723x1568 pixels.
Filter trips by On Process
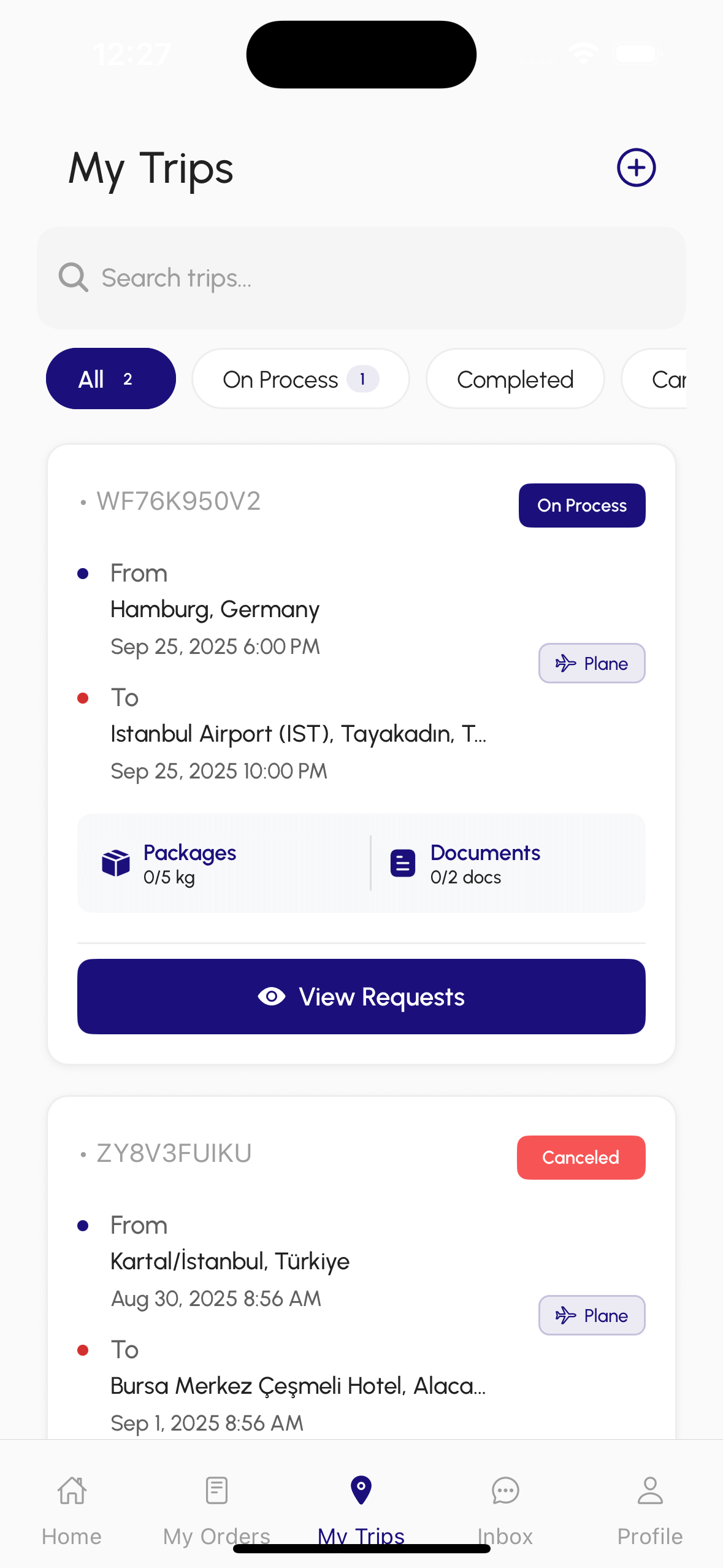300,379
